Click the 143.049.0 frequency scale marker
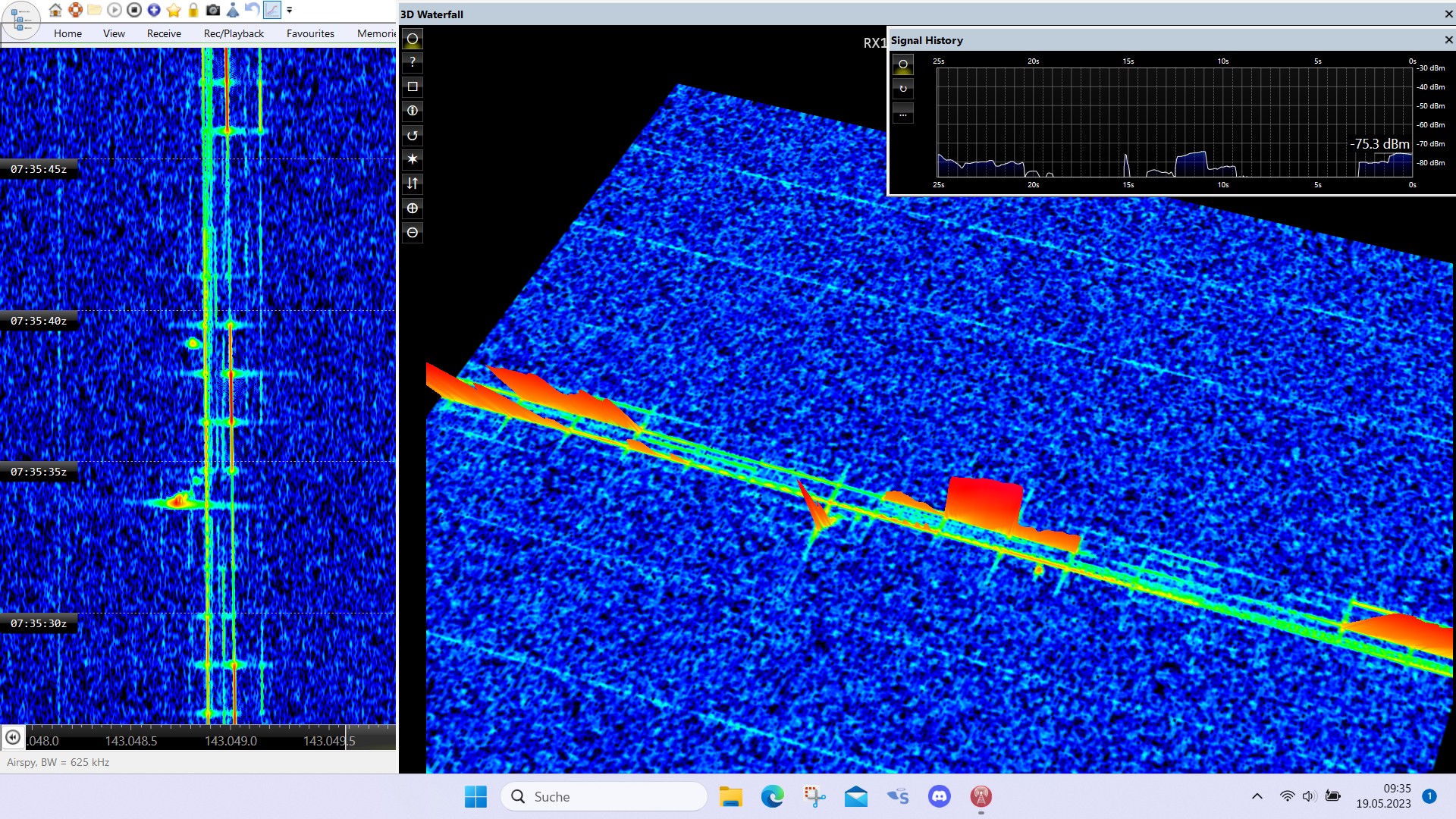This screenshot has height=819, width=1456. [x=231, y=741]
